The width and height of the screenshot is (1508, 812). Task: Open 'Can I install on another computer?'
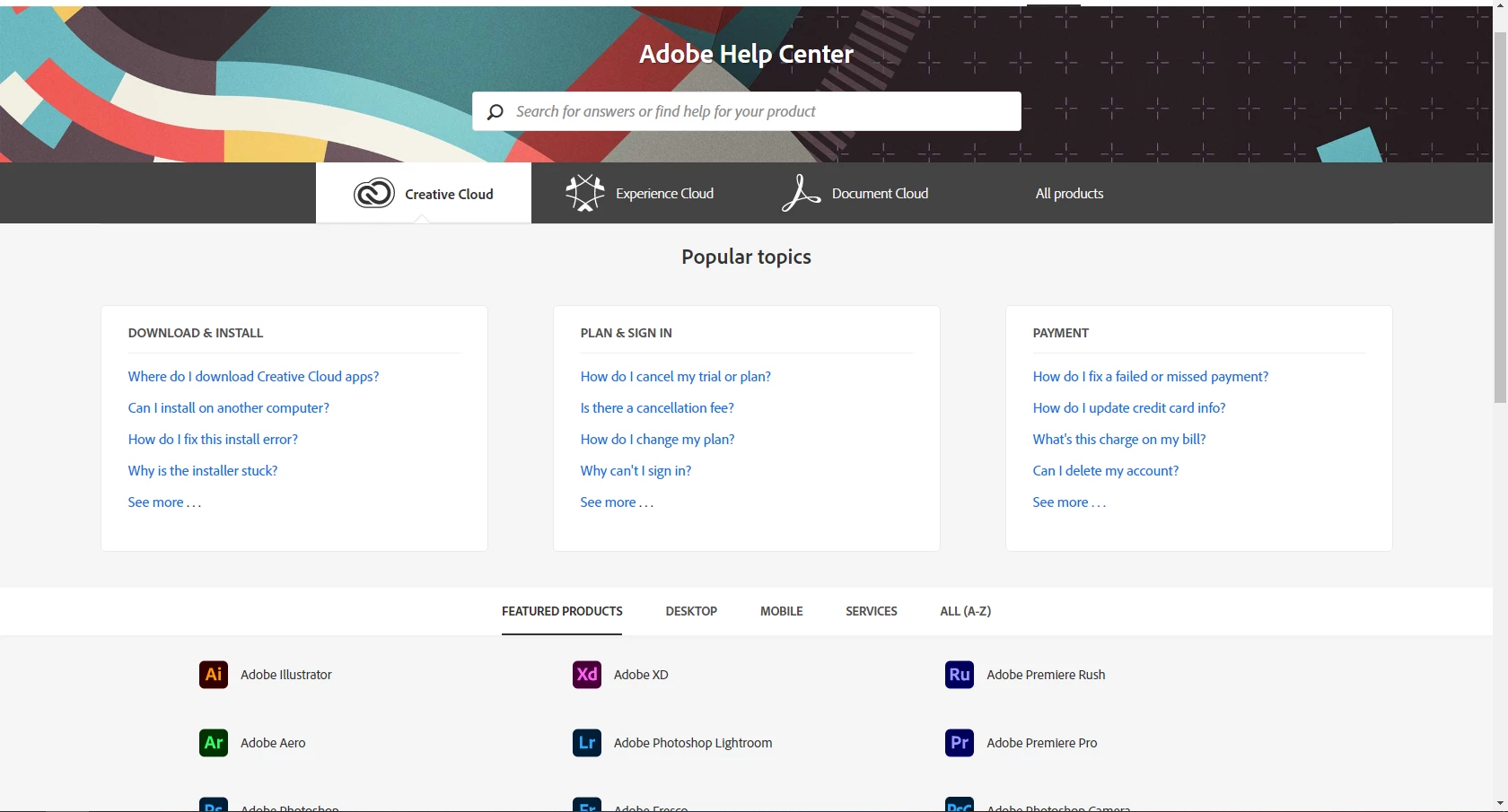[229, 408]
